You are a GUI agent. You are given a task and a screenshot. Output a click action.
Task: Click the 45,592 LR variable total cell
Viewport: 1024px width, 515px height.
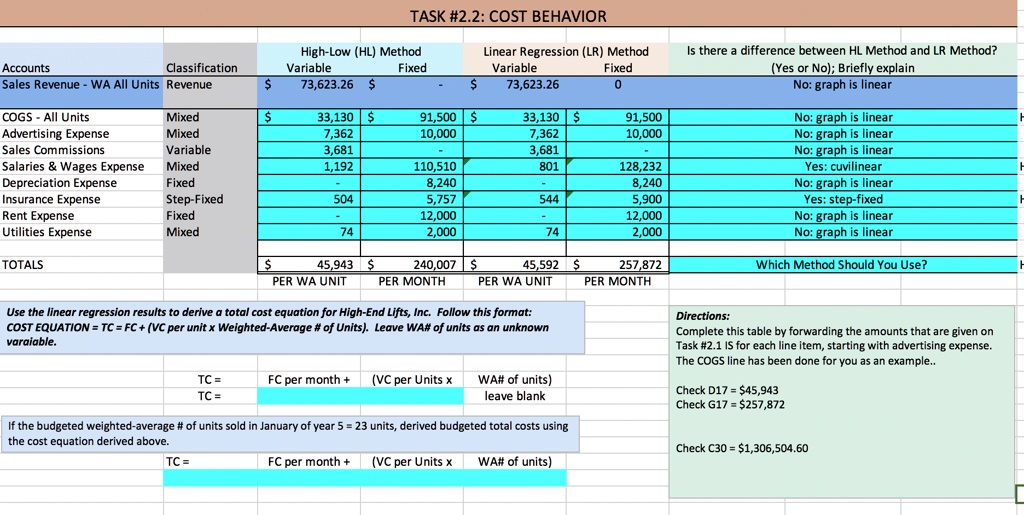tap(514, 264)
